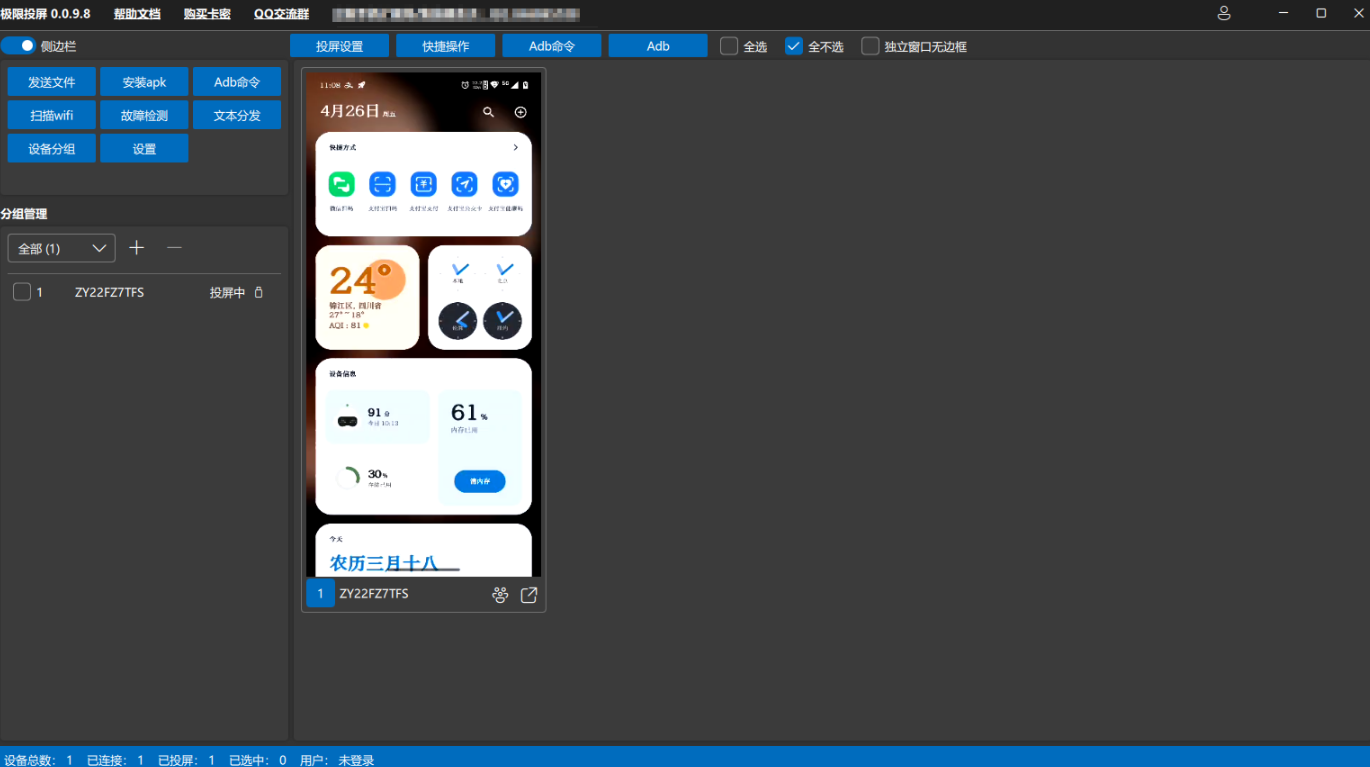
Task: Tap the earbuds icon showing 91 battery
Action: tap(347, 421)
